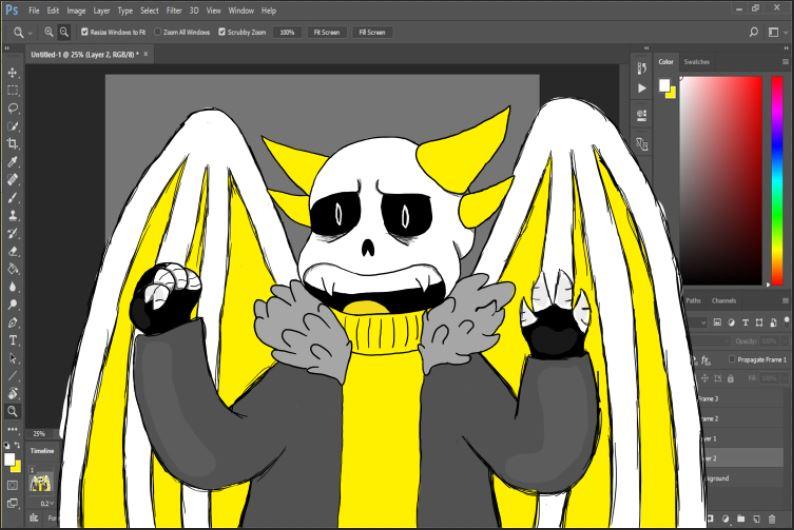Viewport: 794px width, 530px height.
Task: Open the Color panel options menu
Action: (x=785, y=62)
